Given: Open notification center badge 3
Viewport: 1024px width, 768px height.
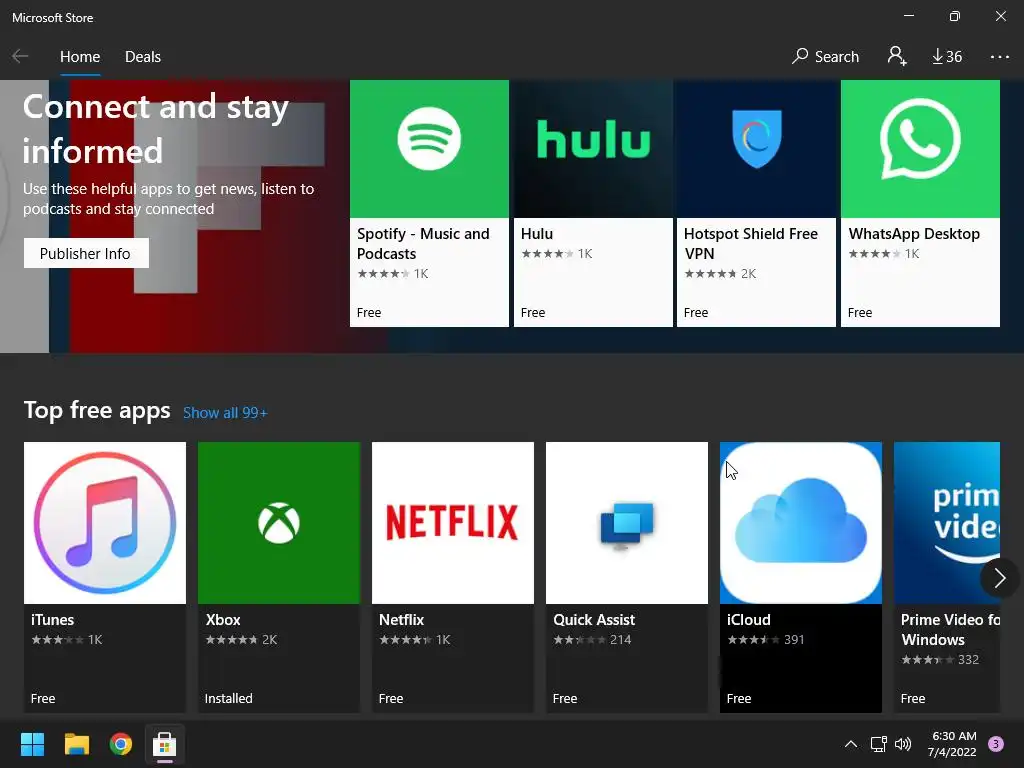Looking at the screenshot, I should point(996,744).
